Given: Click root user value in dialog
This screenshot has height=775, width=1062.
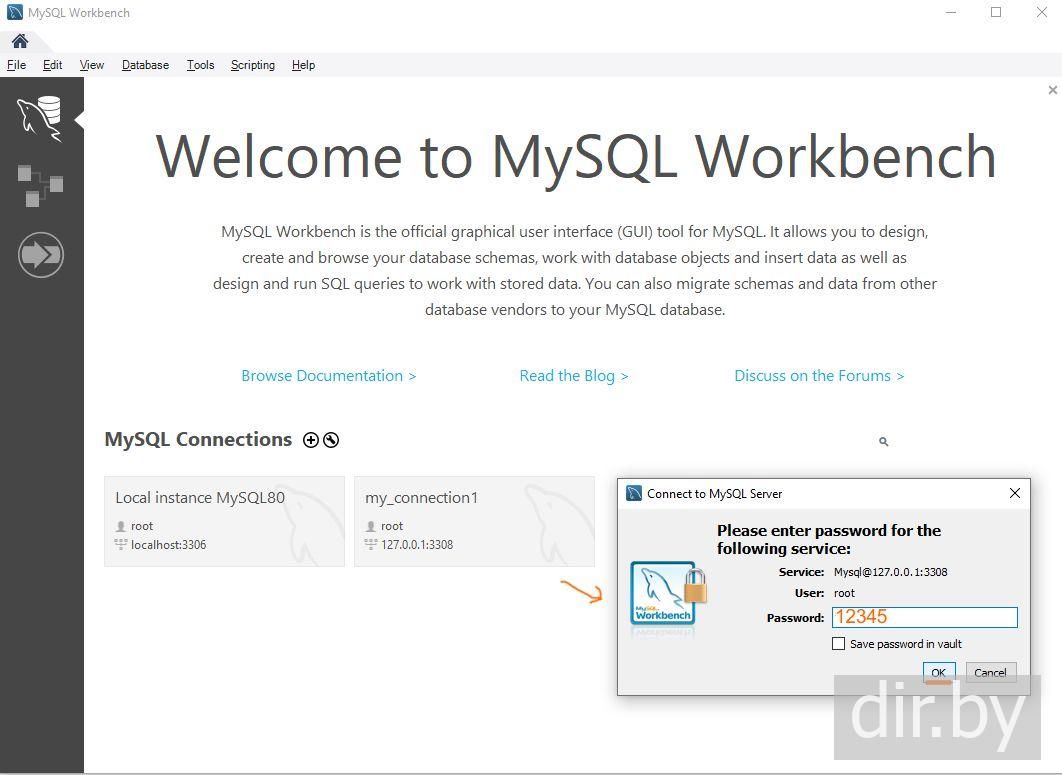Looking at the screenshot, I should click(845, 593).
